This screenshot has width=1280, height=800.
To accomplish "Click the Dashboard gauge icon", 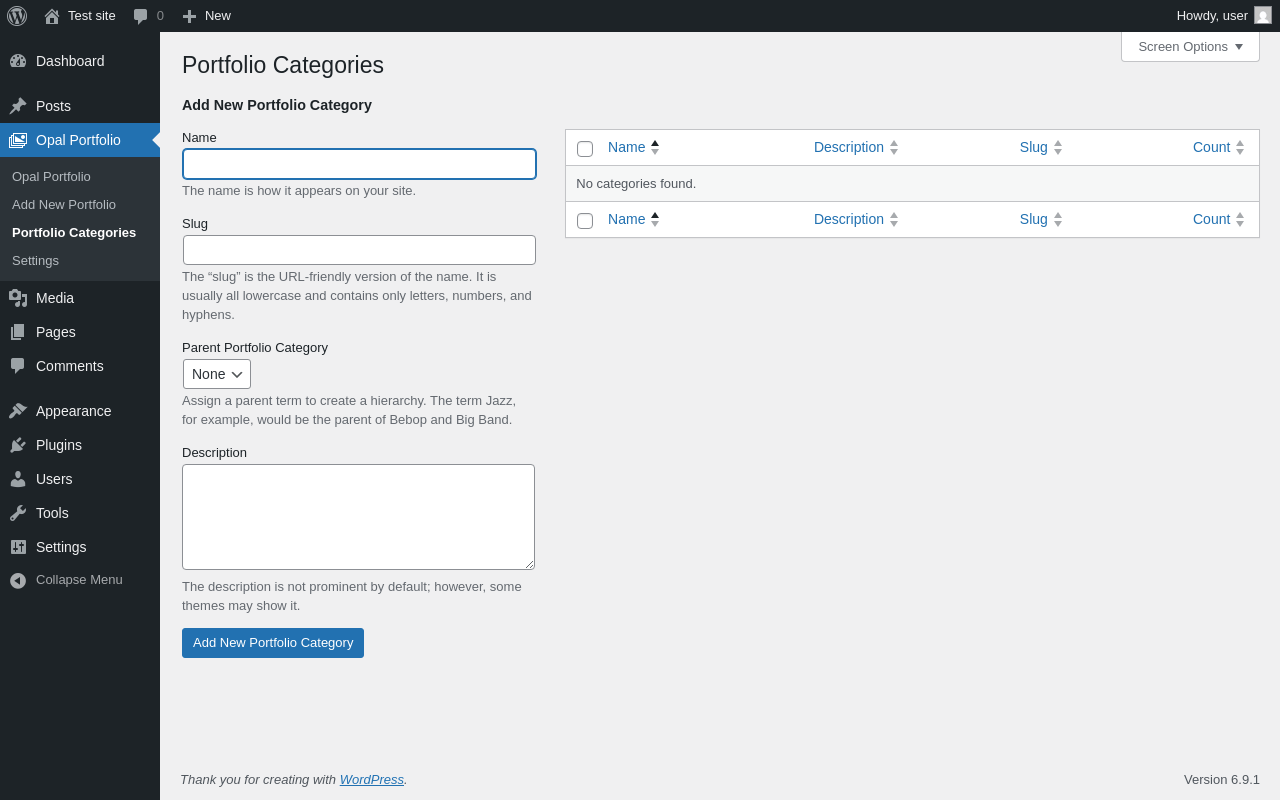I will point(18,61).
